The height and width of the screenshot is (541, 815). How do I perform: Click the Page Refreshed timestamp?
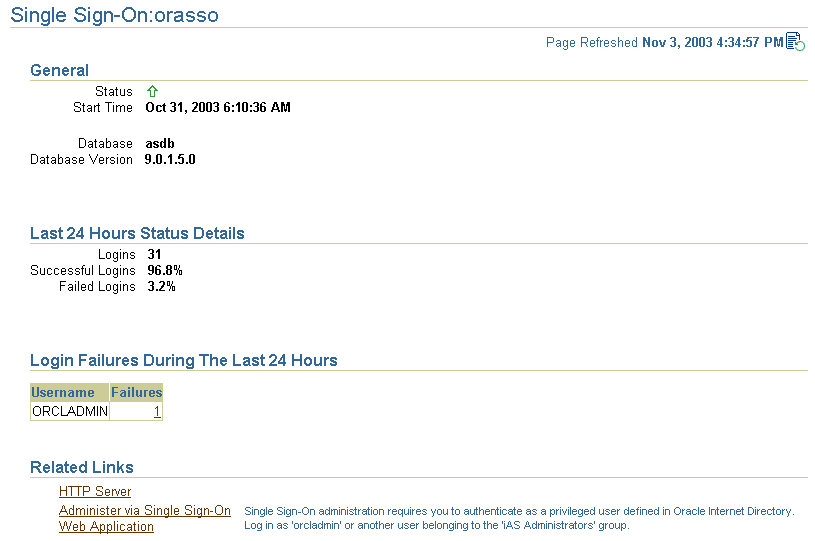tap(713, 42)
